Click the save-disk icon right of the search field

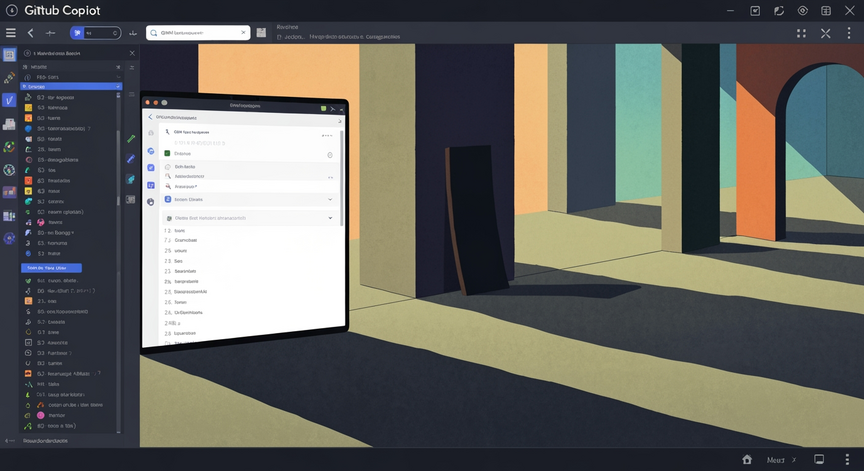pyautogui.click(x=261, y=33)
